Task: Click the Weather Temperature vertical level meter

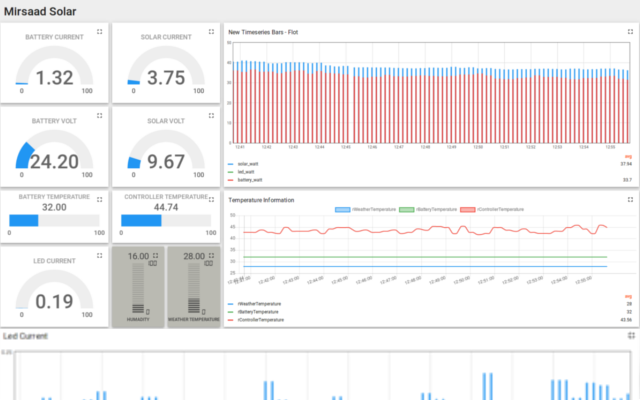Action: pyautogui.click(x=194, y=288)
